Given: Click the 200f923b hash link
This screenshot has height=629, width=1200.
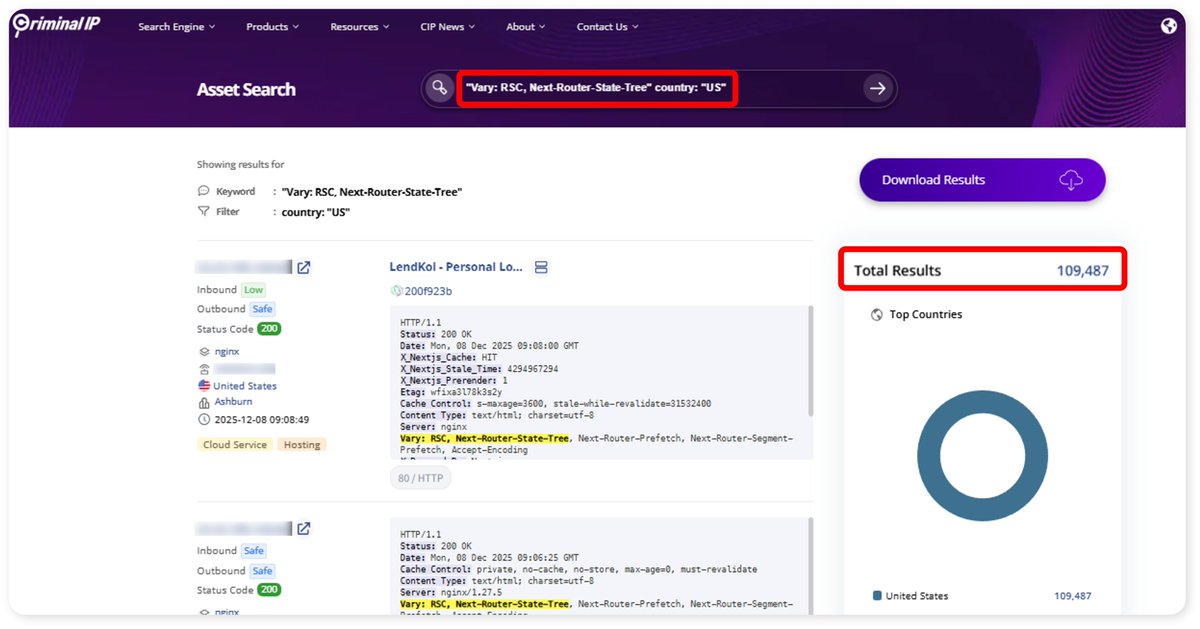Looking at the screenshot, I should click(x=428, y=291).
